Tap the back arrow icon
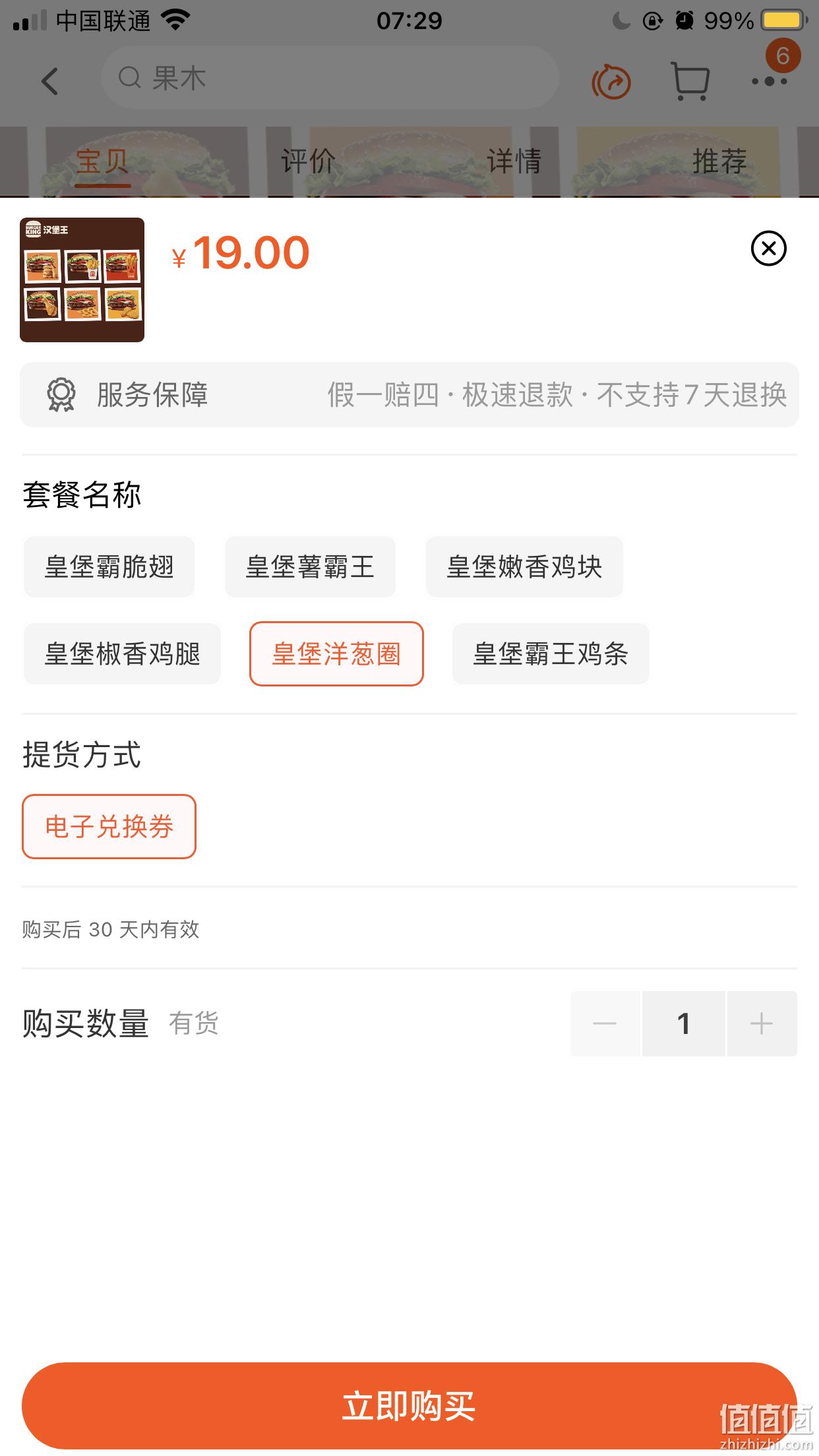The image size is (819, 1456). (x=49, y=81)
